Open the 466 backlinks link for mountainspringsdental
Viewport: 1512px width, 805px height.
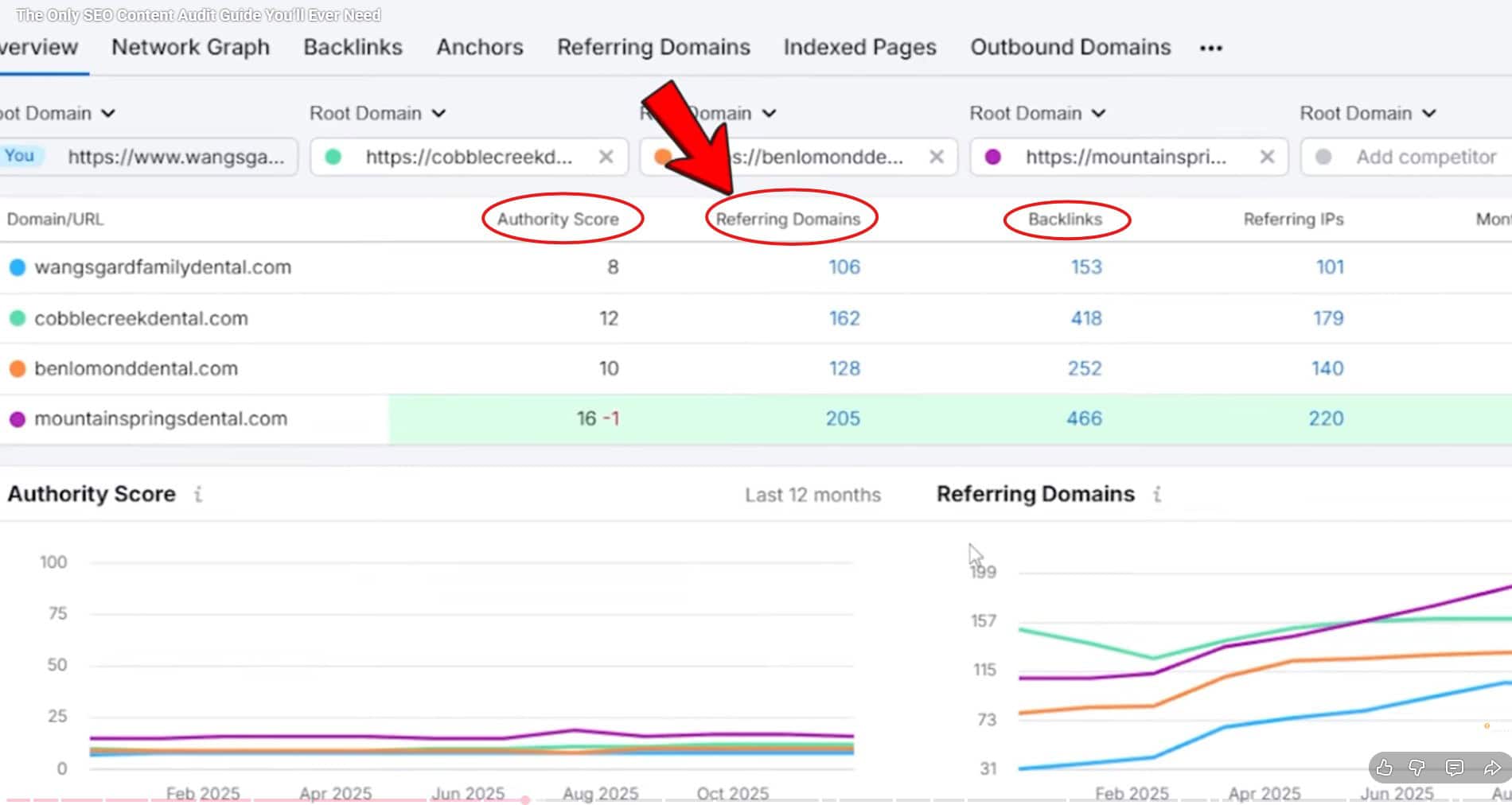(x=1084, y=418)
